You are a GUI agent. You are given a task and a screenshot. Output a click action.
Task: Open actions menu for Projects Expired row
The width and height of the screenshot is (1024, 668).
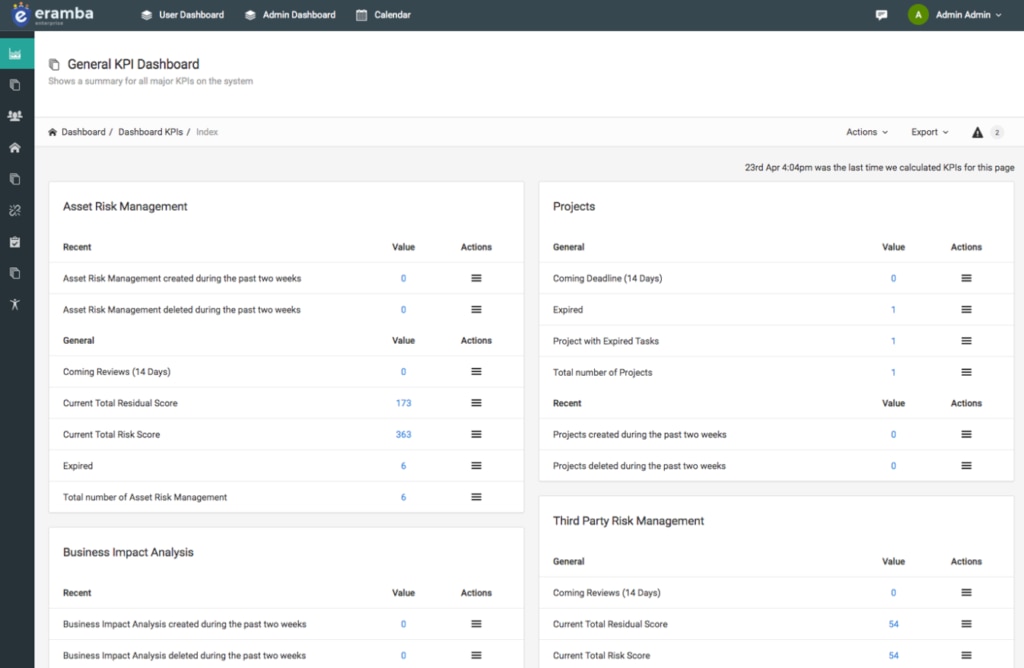[966, 310]
